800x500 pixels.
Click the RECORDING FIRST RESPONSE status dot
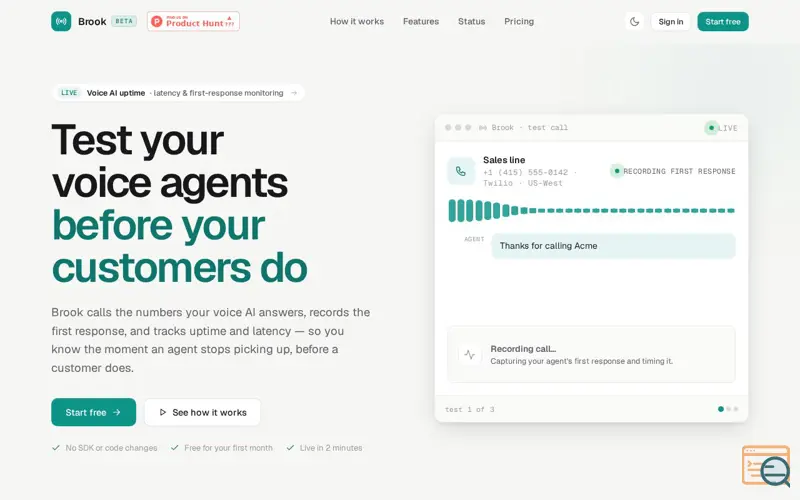click(617, 171)
